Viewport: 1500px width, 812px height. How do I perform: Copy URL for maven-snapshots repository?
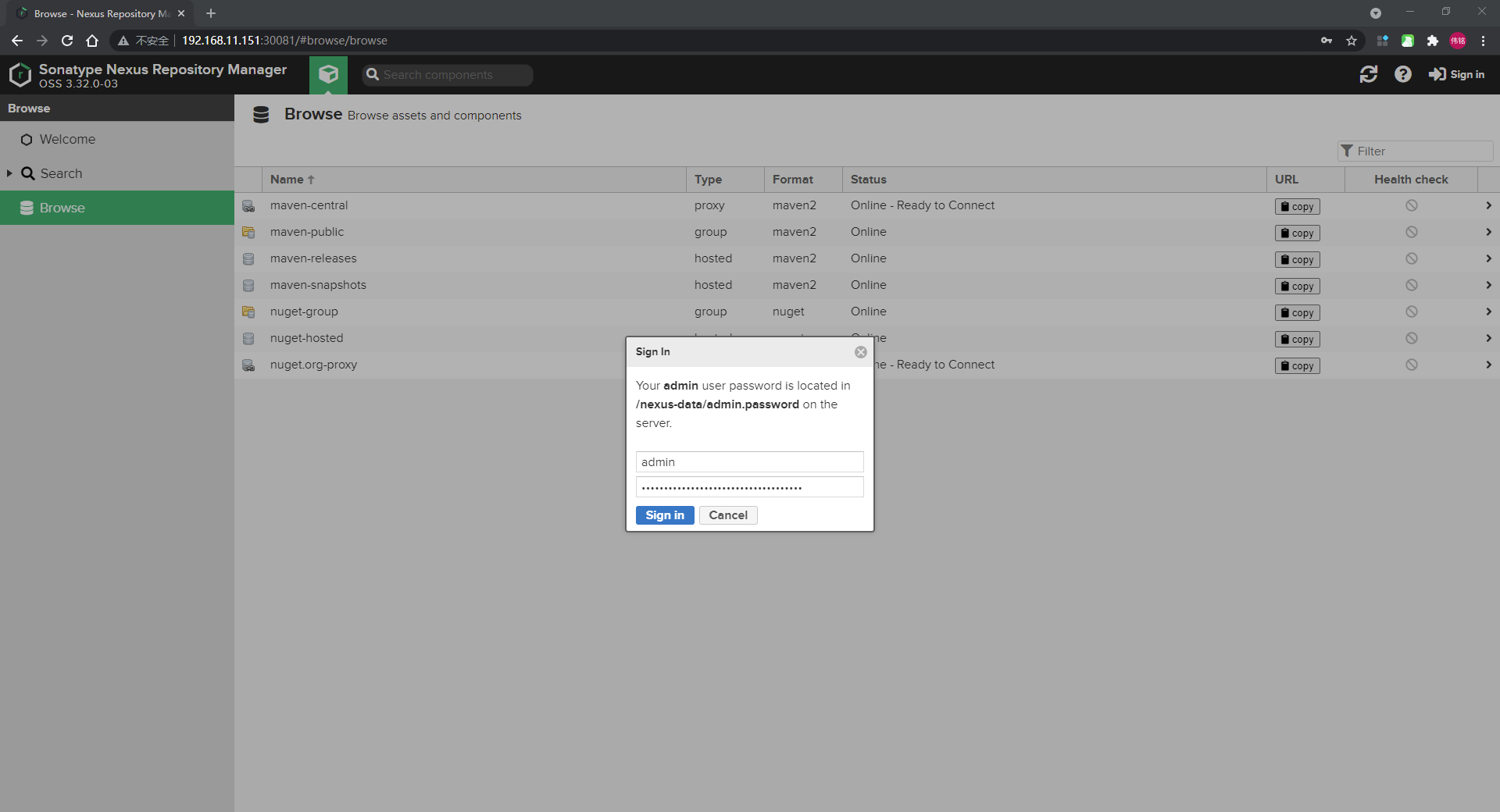point(1297,286)
